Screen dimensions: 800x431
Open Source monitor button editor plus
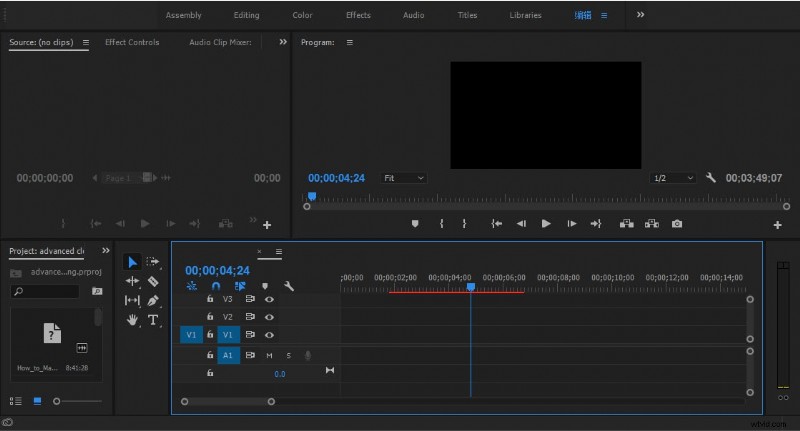click(267, 225)
